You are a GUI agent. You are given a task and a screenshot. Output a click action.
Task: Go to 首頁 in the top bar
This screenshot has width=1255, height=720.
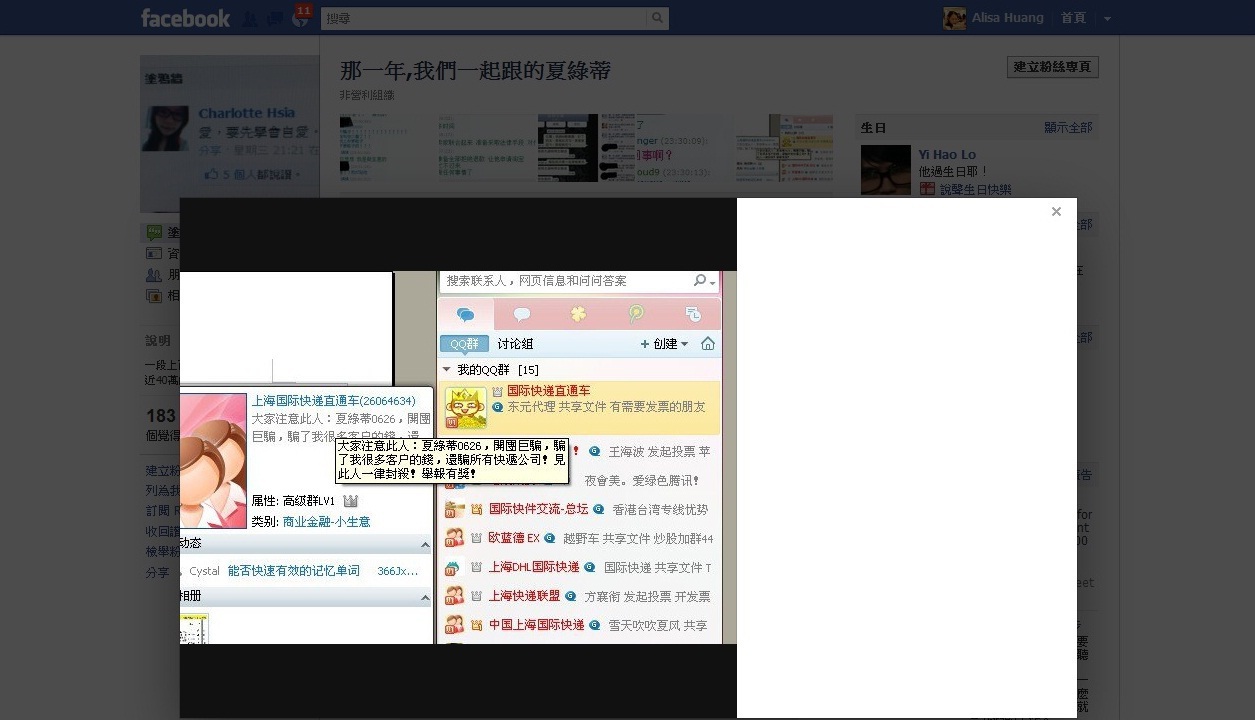coord(1073,18)
